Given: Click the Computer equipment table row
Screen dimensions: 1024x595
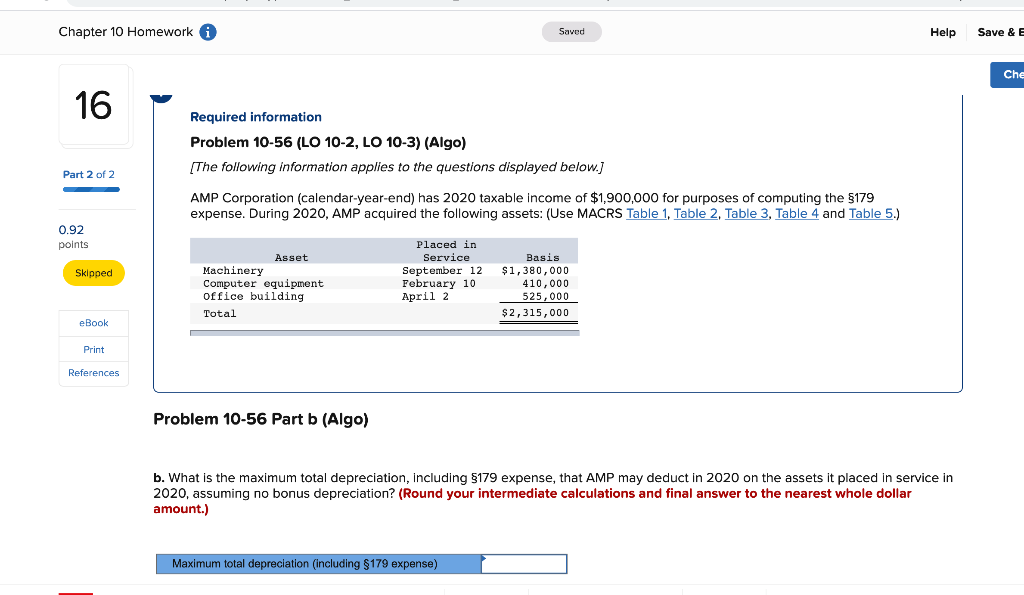Looking at the screenshot, I should (x=384, y=283).
